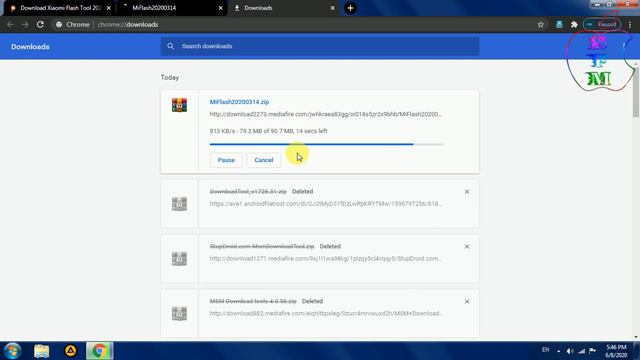Close the Downloads tab
This screenshot has height=360, width=640.
332,8
